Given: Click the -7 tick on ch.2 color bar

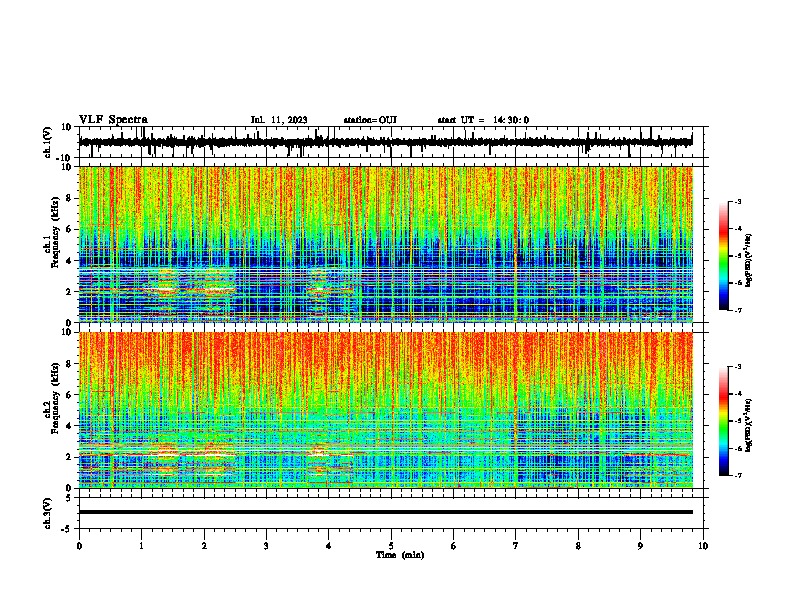Looking at the screenshot, I should [738, 475].
